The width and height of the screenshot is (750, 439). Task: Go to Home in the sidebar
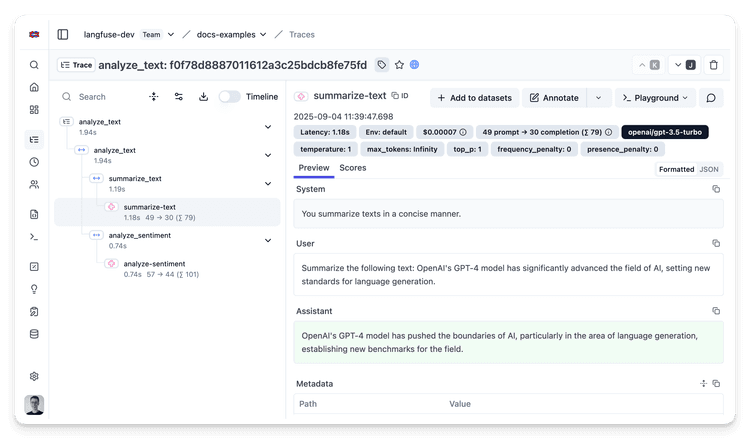point(34,87)
